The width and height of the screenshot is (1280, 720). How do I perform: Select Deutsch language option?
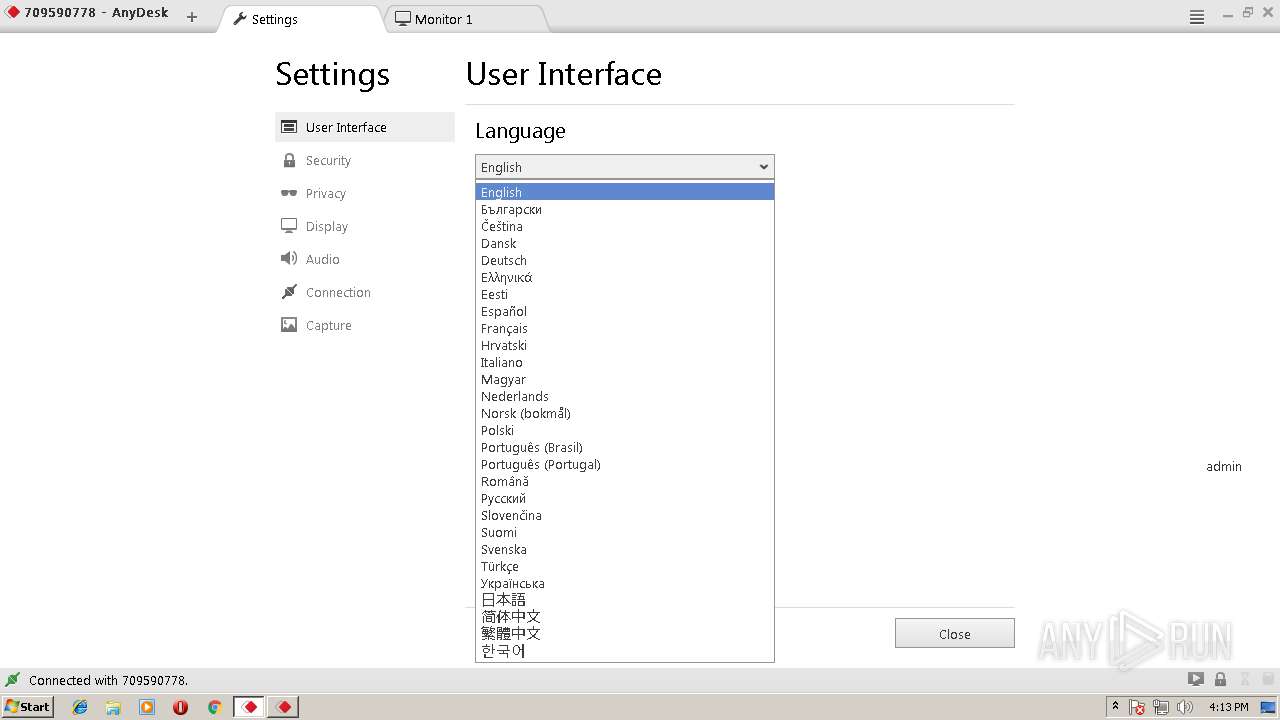point(625,260)
